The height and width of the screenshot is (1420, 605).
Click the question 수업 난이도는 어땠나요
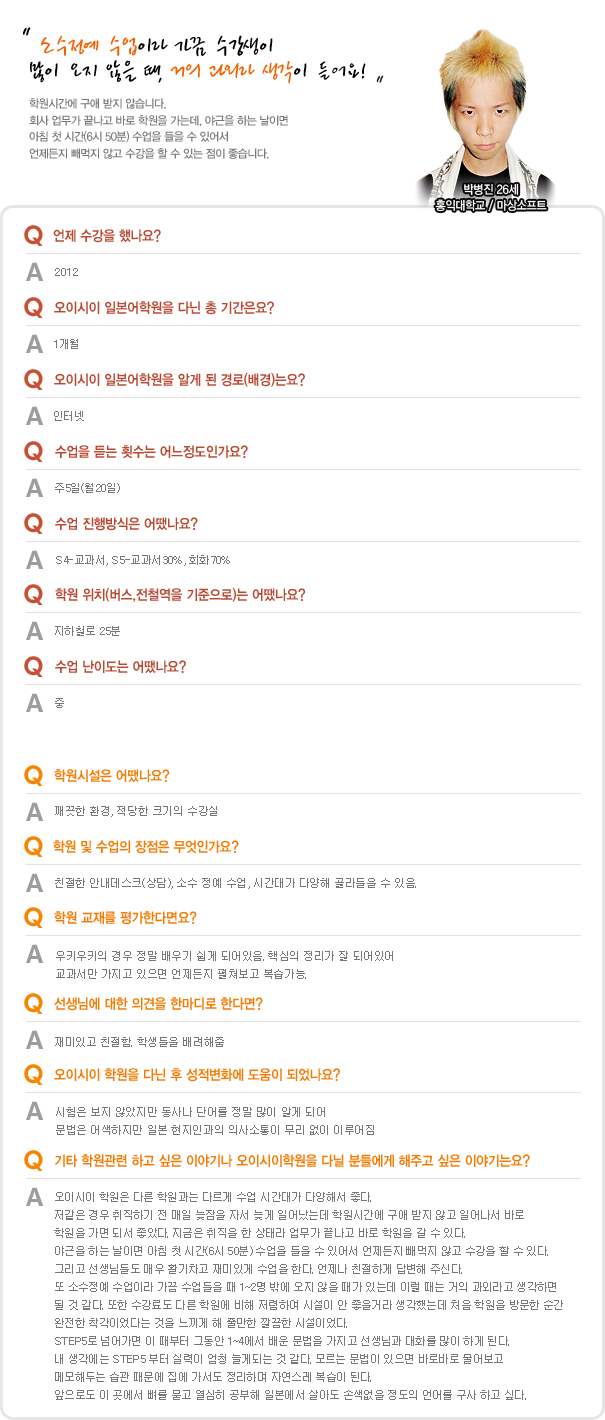120,667
